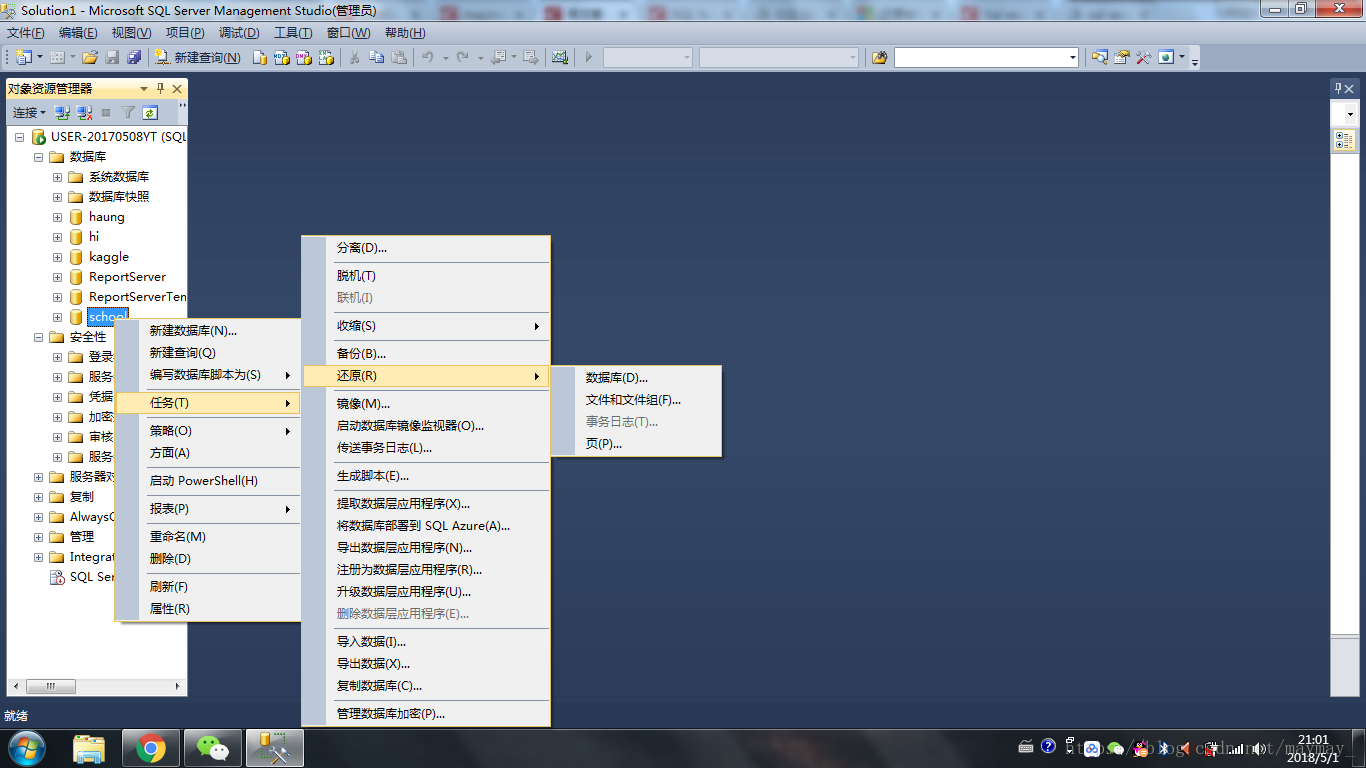This screenshot has height=768, width=1366.
Task: Expand the ReportServer database node
Action: (57, 277)
